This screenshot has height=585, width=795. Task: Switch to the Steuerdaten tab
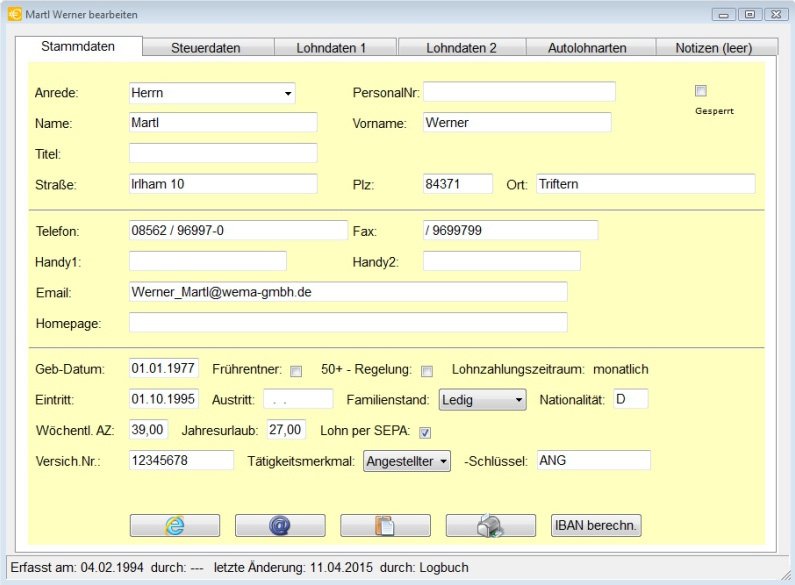pos(206,48)
